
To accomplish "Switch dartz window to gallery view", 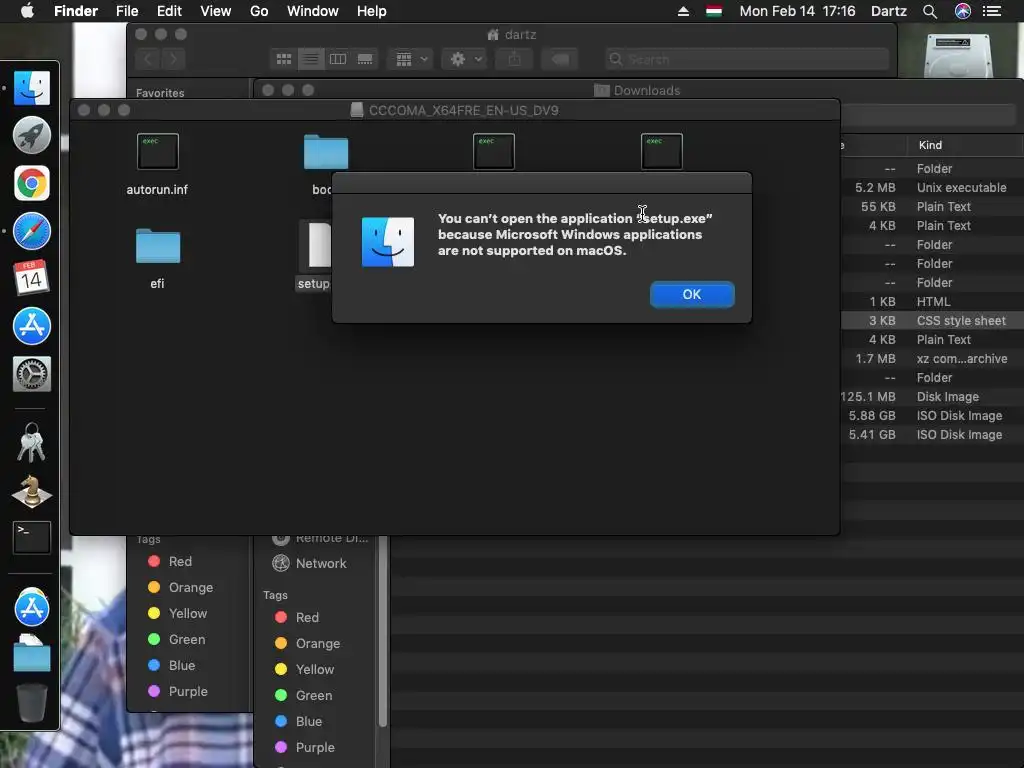I will 365,59.
